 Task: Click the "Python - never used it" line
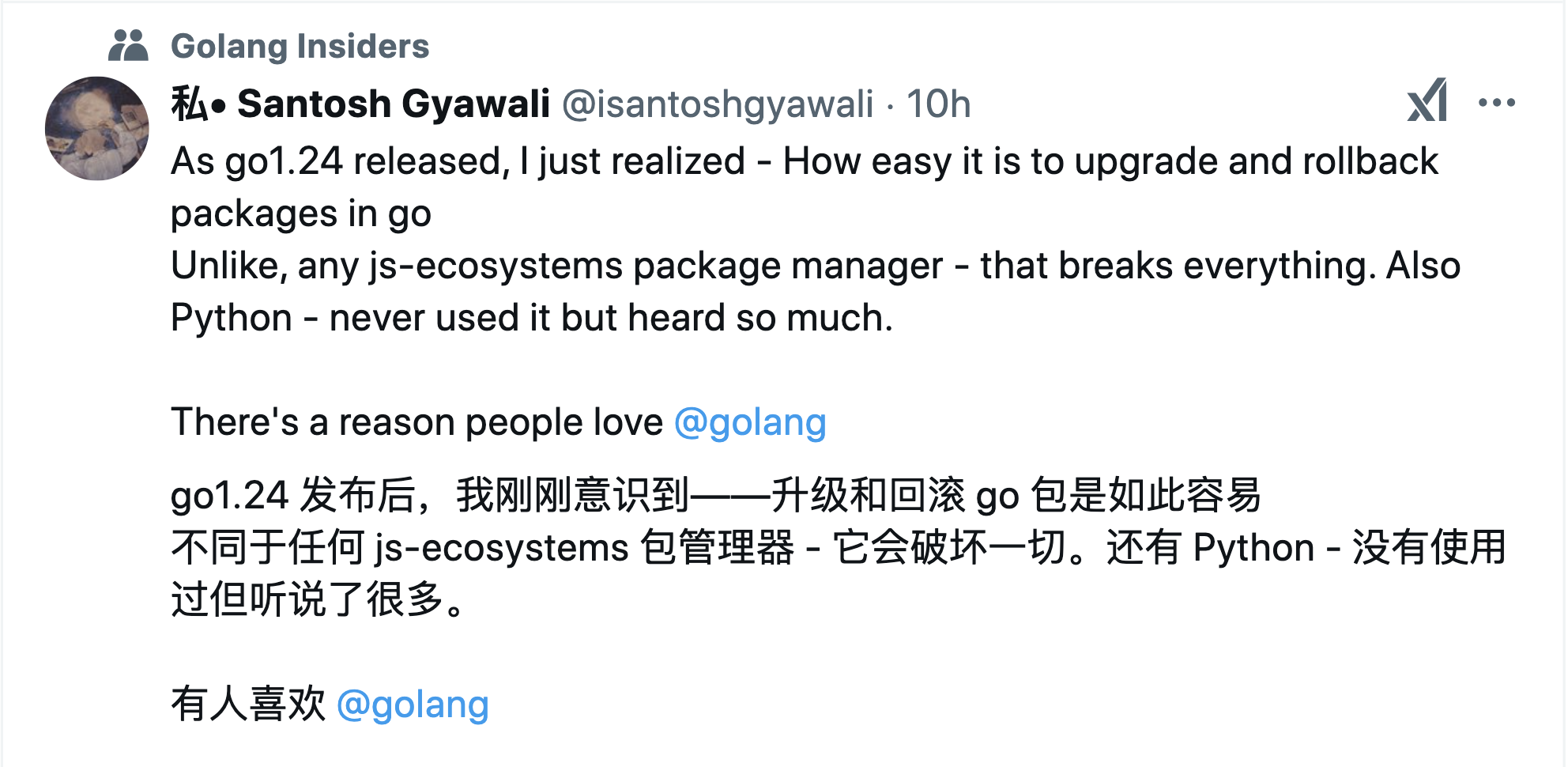point(532,318)
